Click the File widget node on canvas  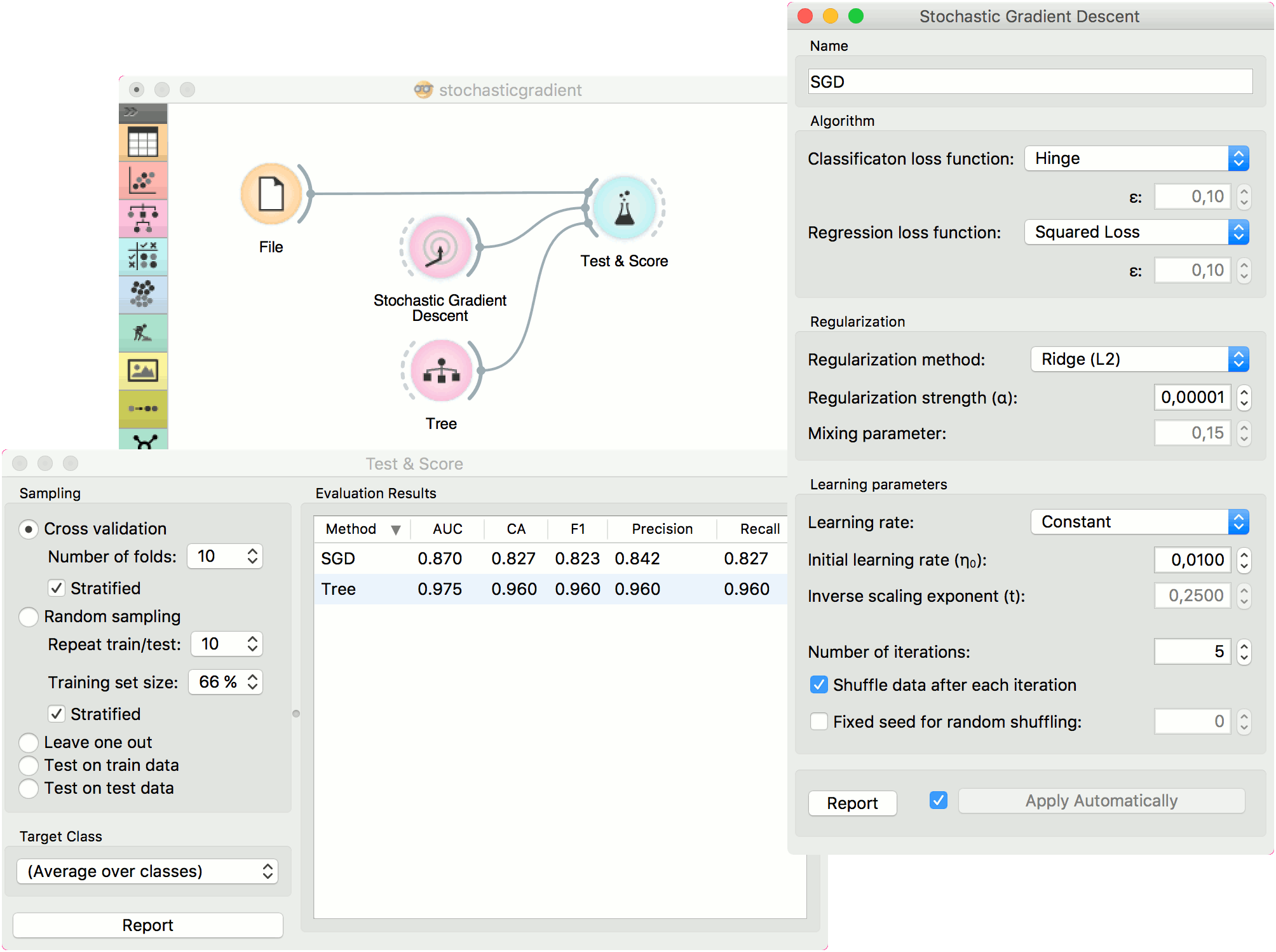point(271,194)
